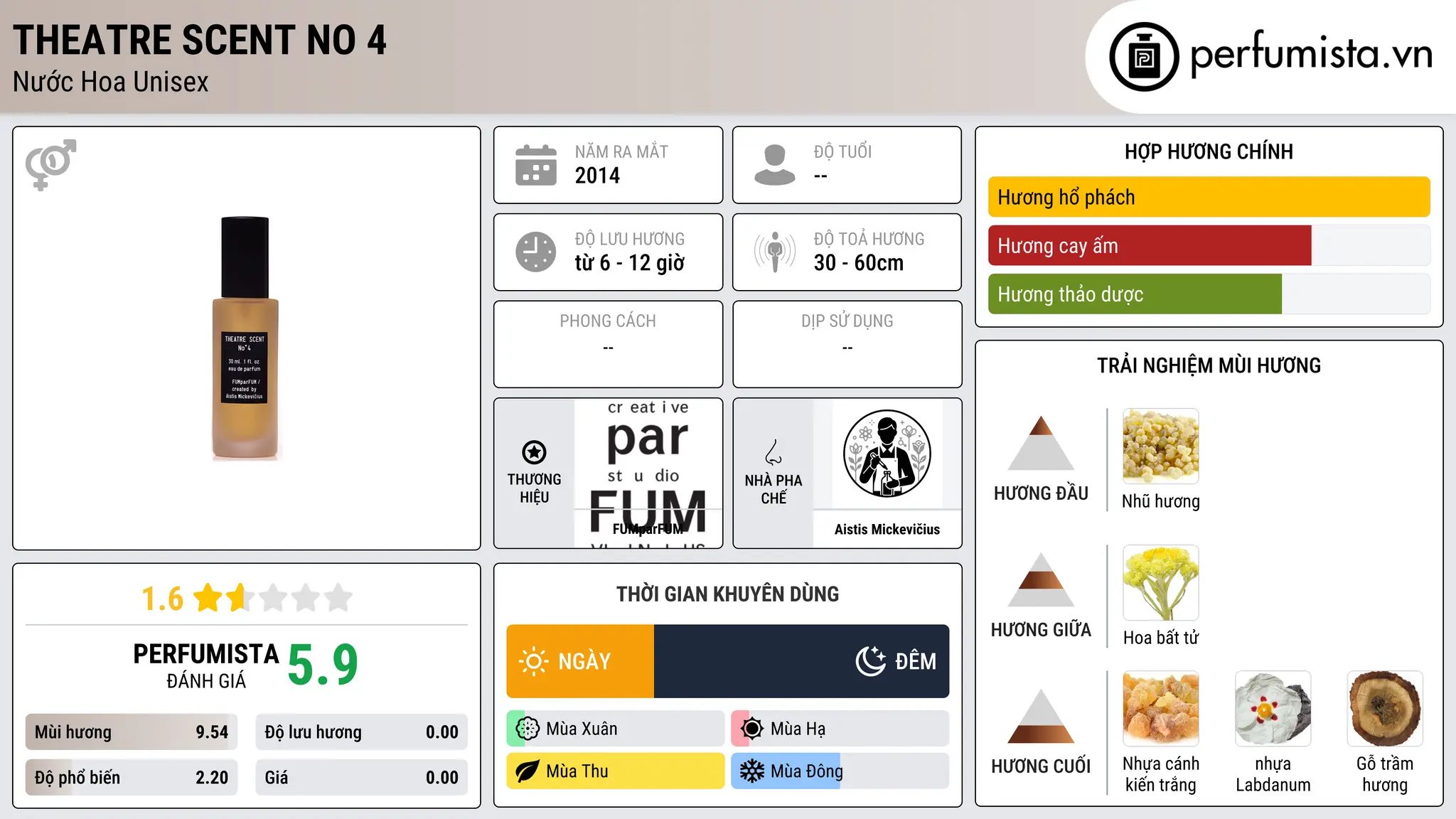Click the perfumista.vn perfume bottle logo

[x=1144, y=57]
